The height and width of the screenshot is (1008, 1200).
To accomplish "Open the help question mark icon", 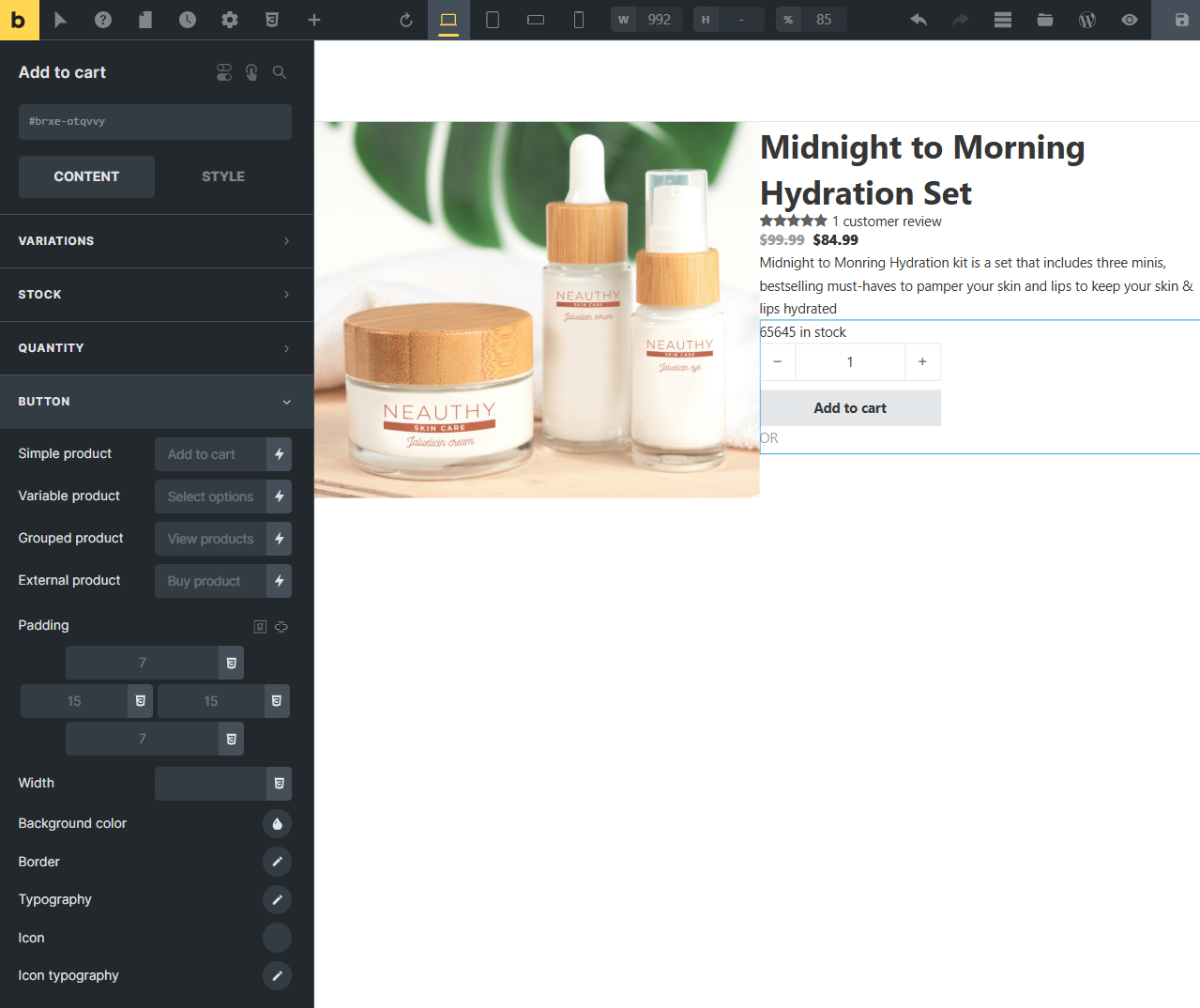I will (x=103, y=20).
